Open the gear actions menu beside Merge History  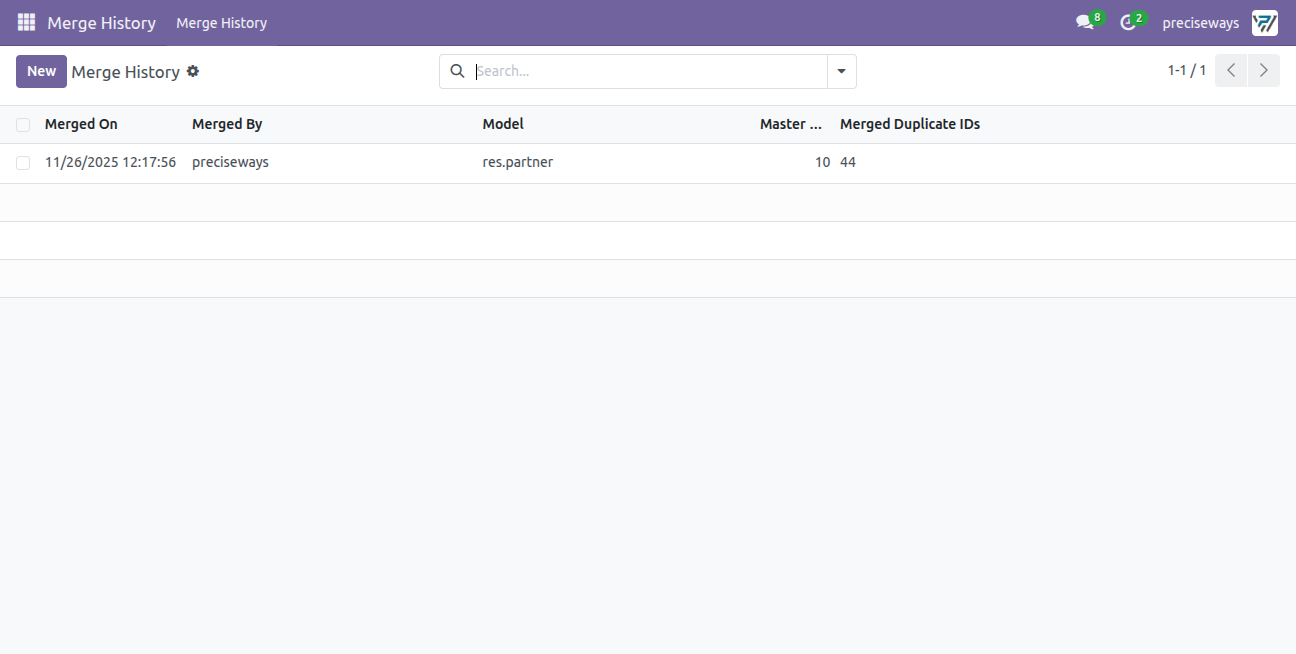[193, 71]
